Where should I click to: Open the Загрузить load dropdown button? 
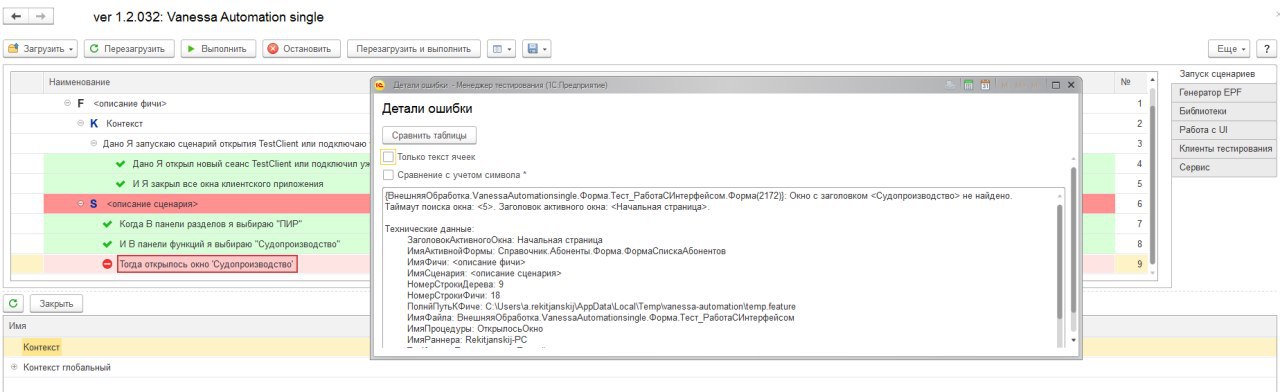(41, 48)
